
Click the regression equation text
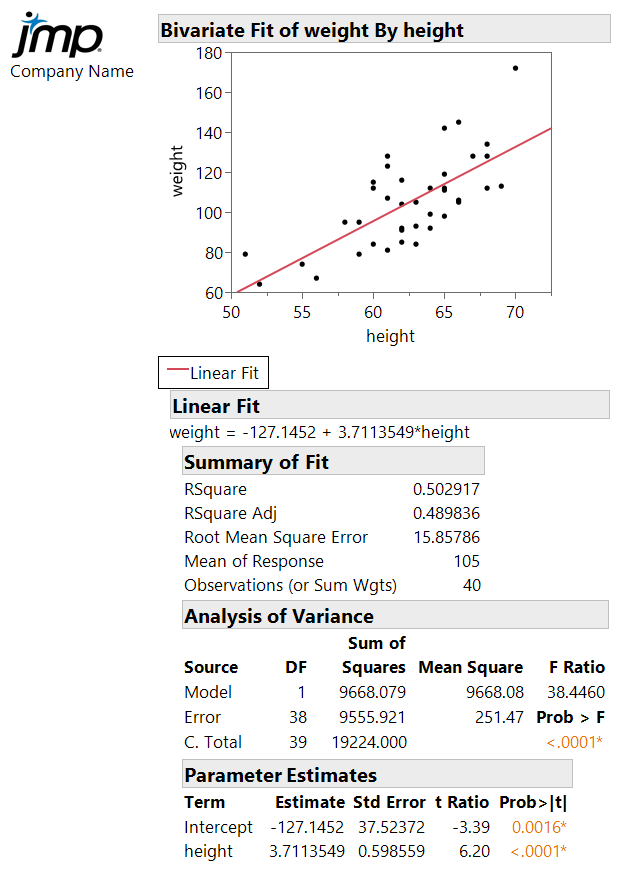pos(320,433)
